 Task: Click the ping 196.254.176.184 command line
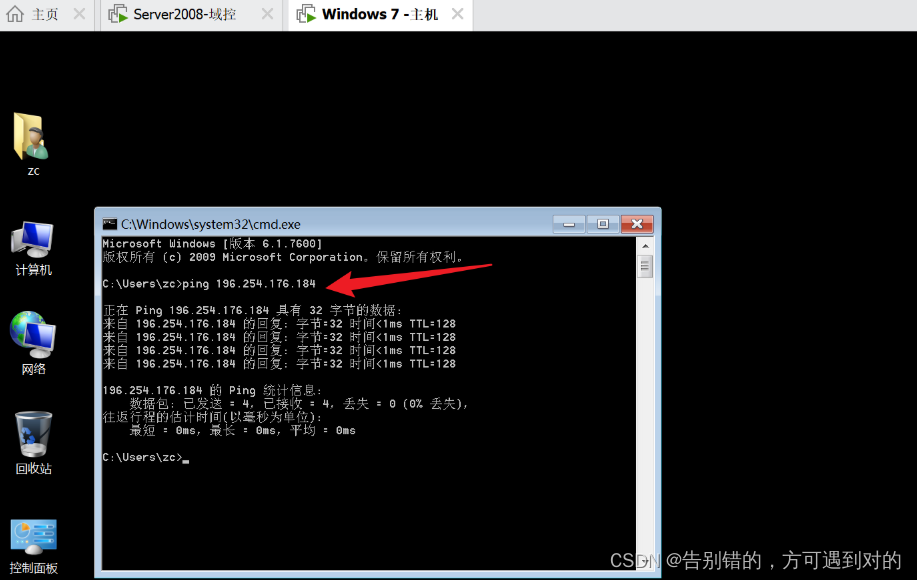(x=209, y=284)
